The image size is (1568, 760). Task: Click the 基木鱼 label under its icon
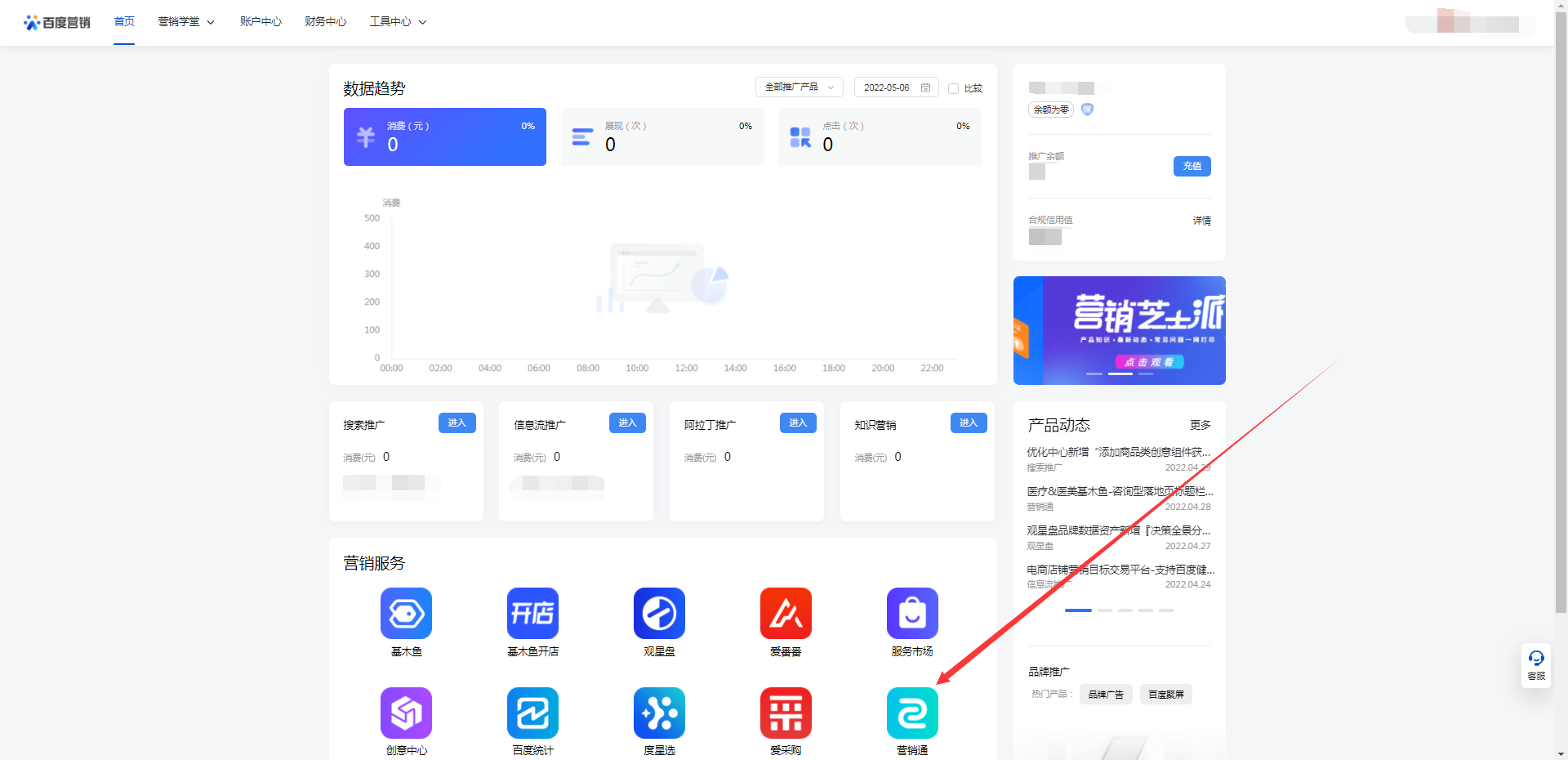pyautogui.click(x=406, y=651)
